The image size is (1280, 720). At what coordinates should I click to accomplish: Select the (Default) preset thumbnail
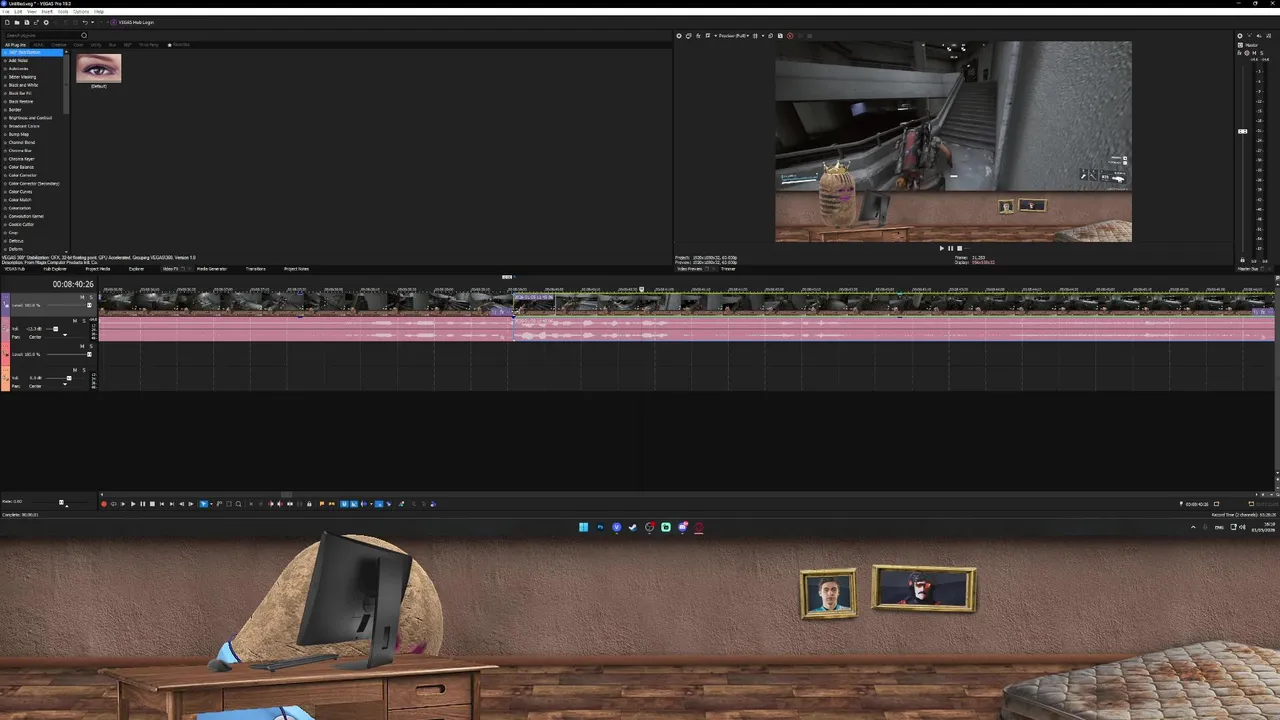click(x=98, y=68)
